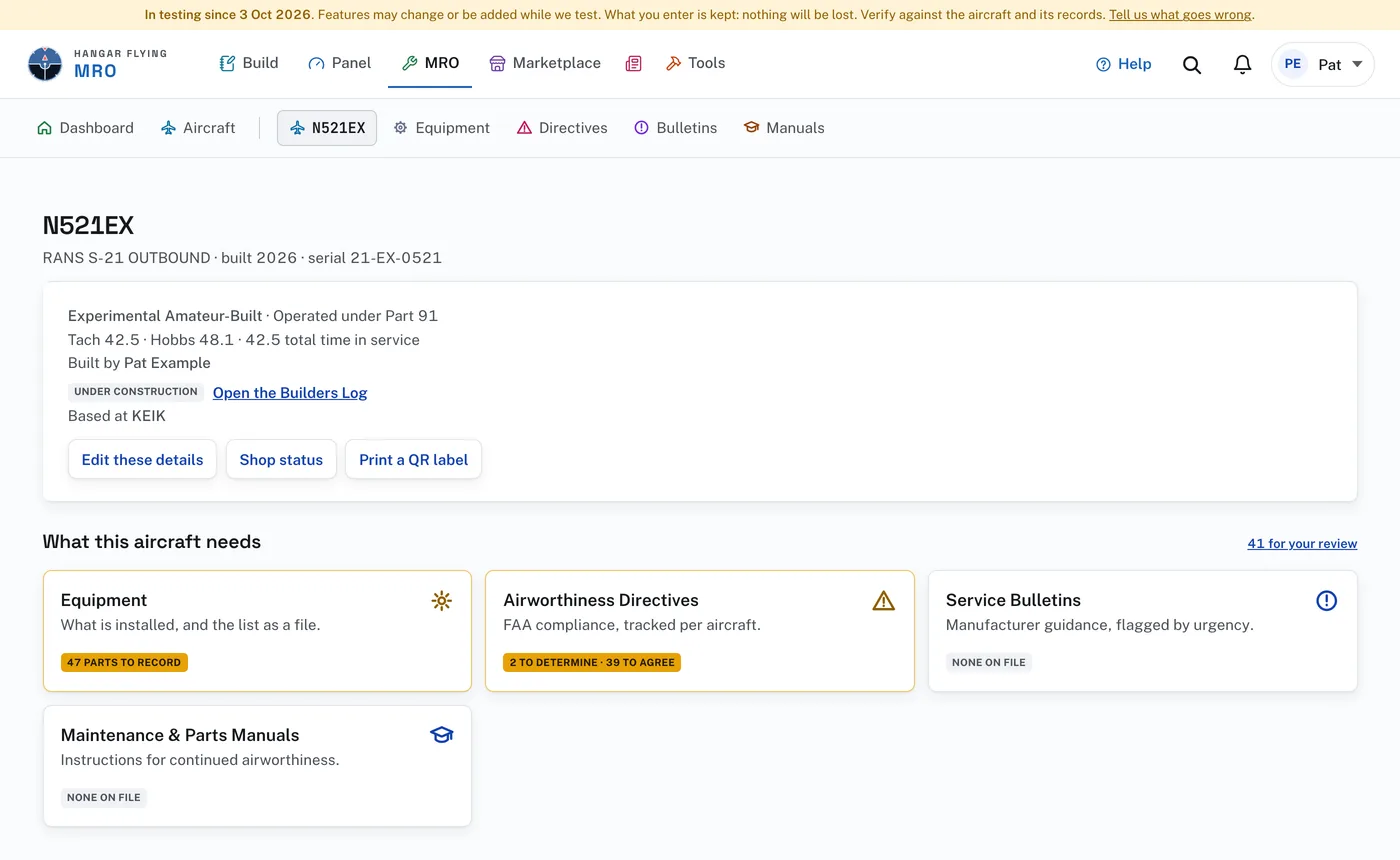Switch to the Build tab

tap(249, 63)
